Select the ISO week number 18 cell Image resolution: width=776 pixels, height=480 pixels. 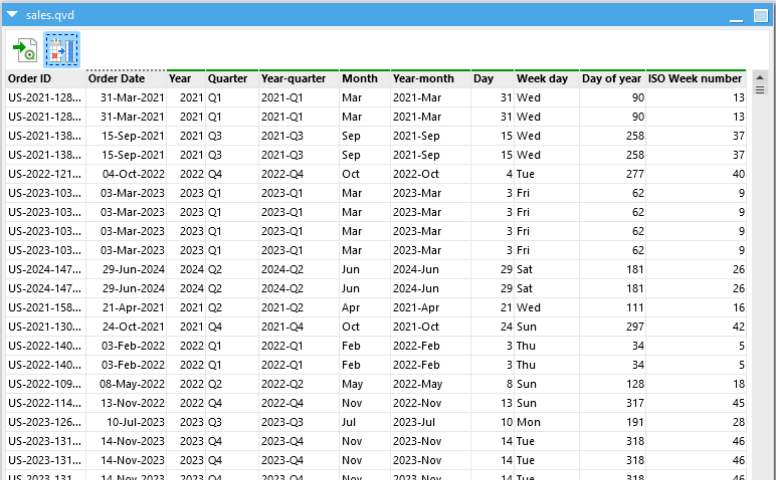click(x=695, y=384)
